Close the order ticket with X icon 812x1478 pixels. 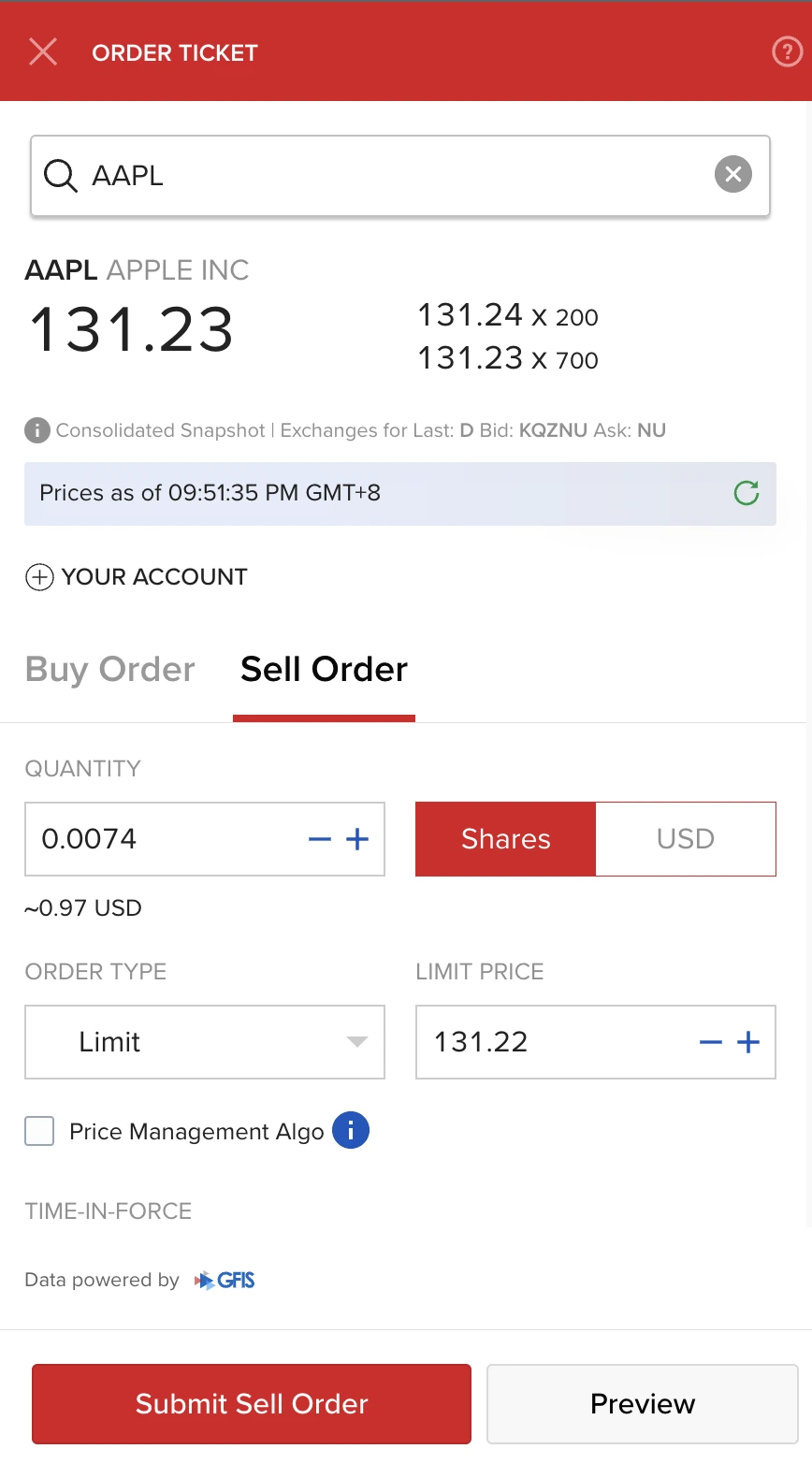coord(43,51)
